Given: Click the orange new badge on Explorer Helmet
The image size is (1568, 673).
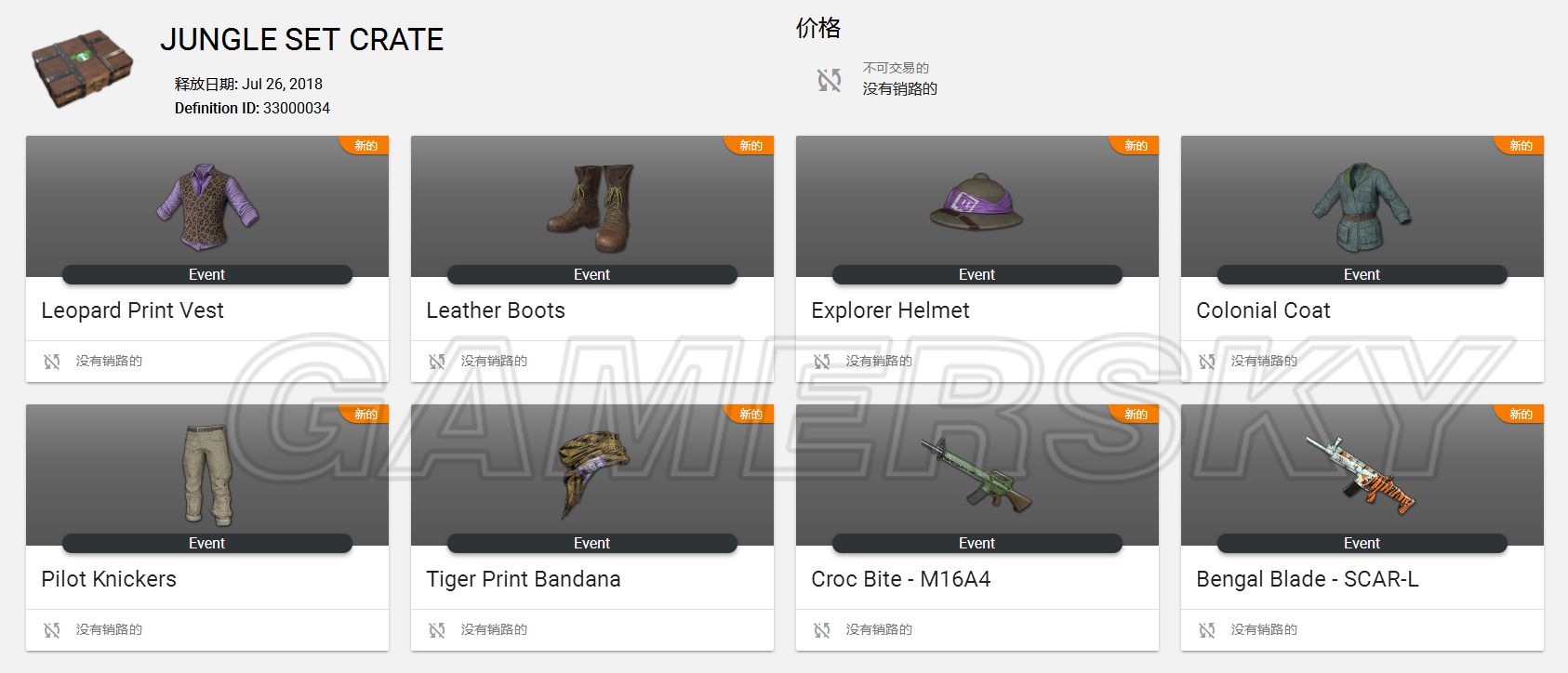Looking at the screenshot, I should (x=1135, y=145).
